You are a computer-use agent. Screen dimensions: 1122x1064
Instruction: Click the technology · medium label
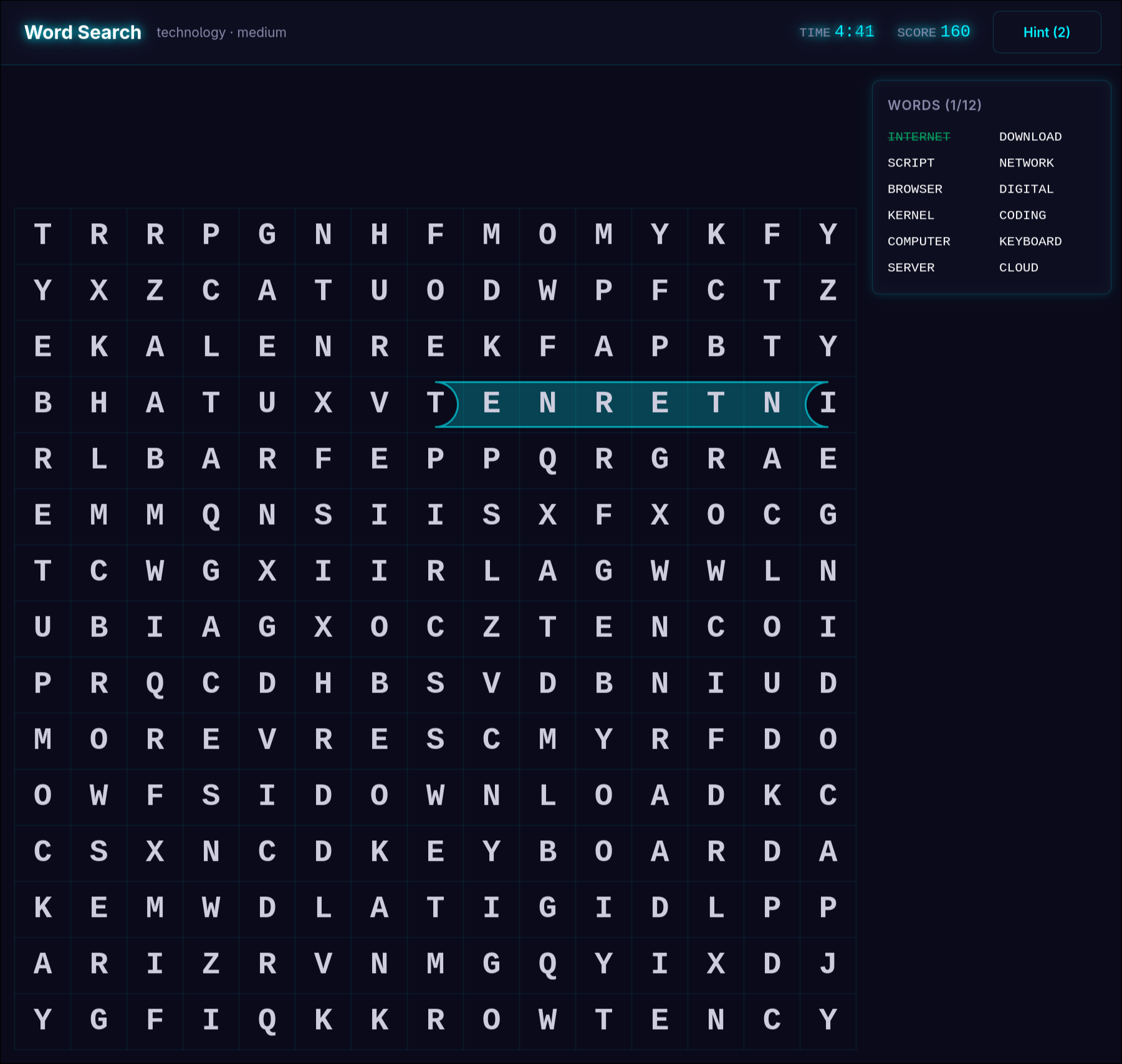[221, 32]
